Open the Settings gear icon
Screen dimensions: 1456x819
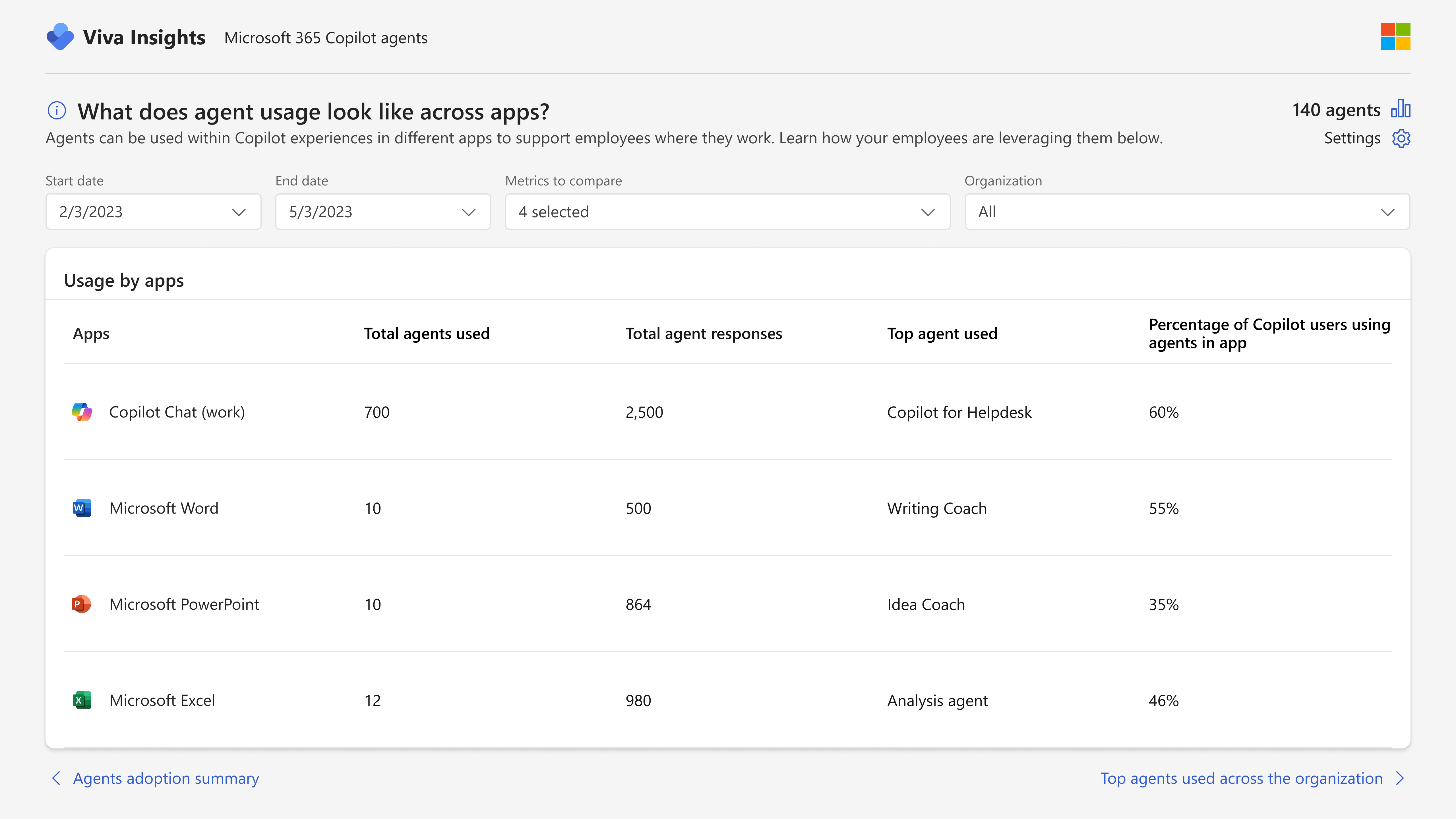(x=1401, y=138)
